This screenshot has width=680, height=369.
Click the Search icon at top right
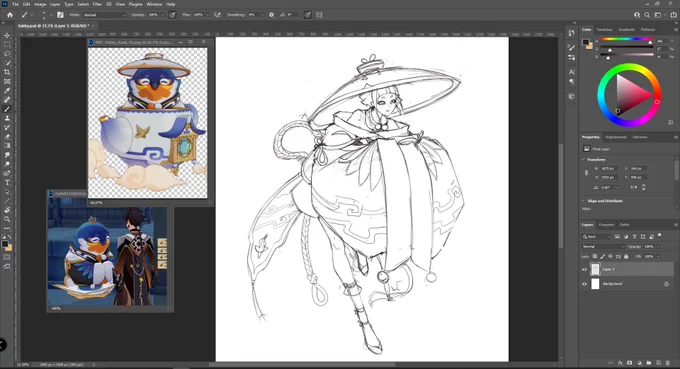coord(647,15)
